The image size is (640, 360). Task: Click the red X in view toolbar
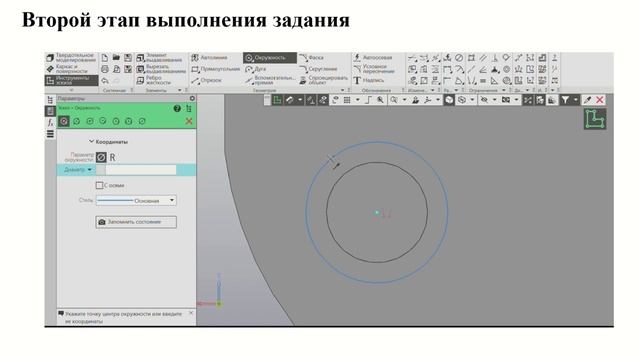pyautogui.click(x=600, y=100)
